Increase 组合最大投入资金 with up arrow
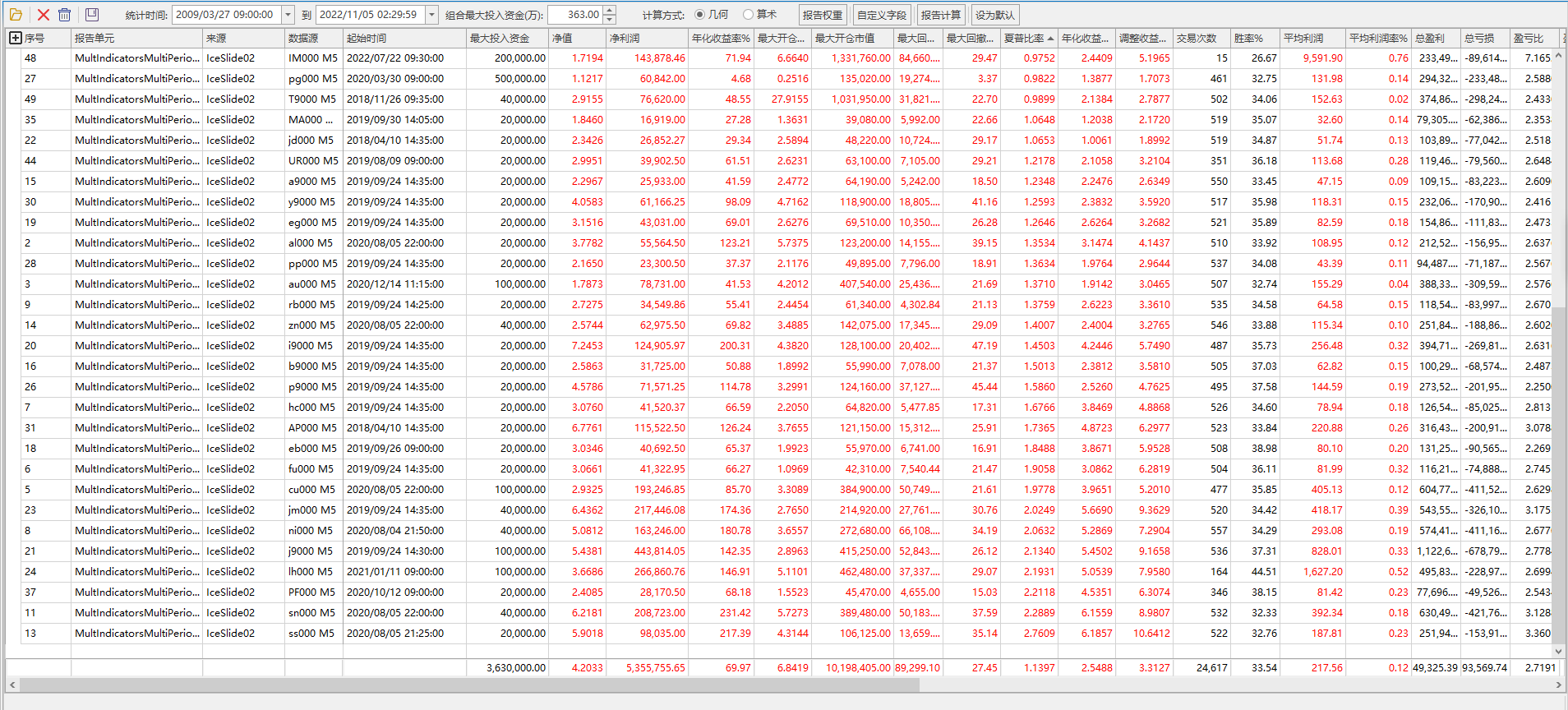 tap(609, 11)
